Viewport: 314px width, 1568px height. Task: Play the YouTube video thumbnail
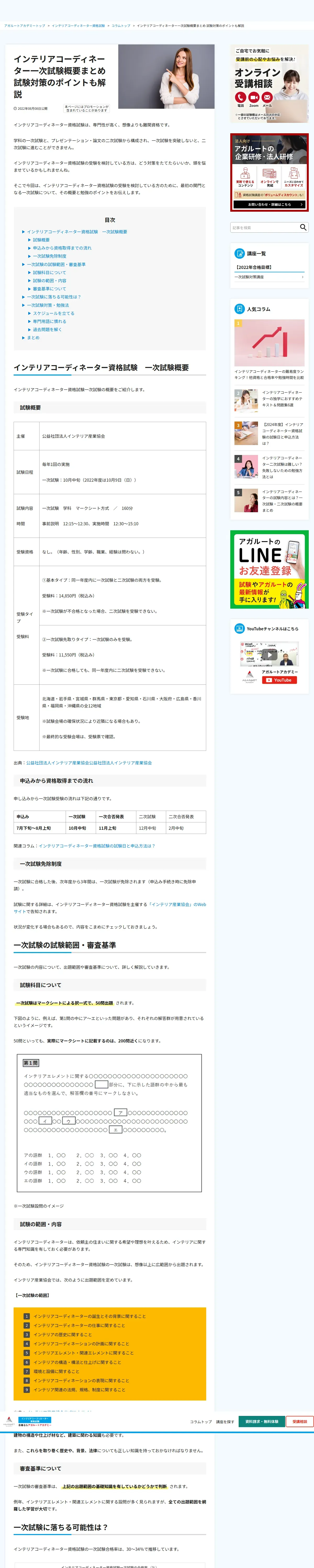point(269,654)
